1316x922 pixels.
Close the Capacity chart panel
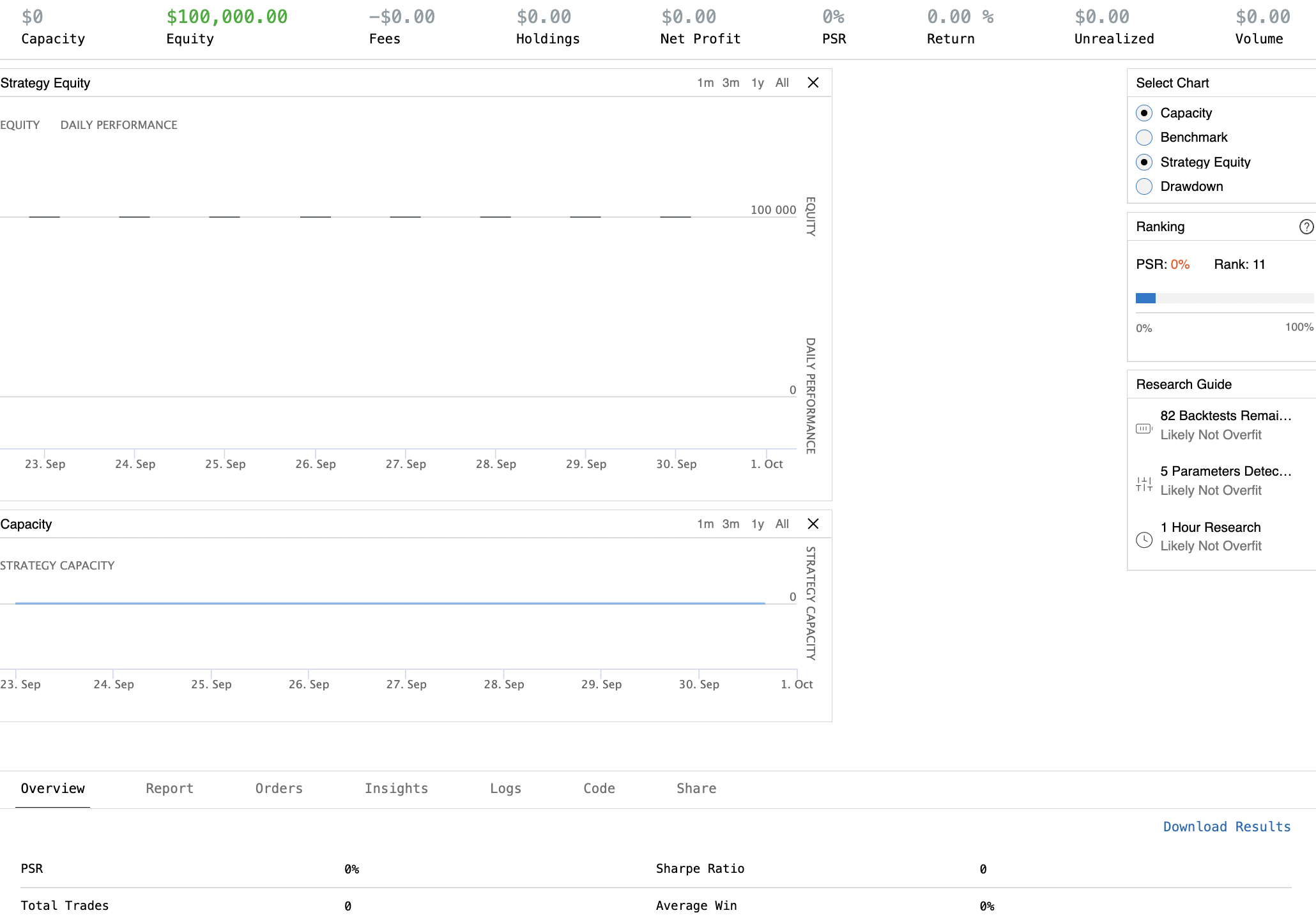pyautogui.click(x=813, y=524)
